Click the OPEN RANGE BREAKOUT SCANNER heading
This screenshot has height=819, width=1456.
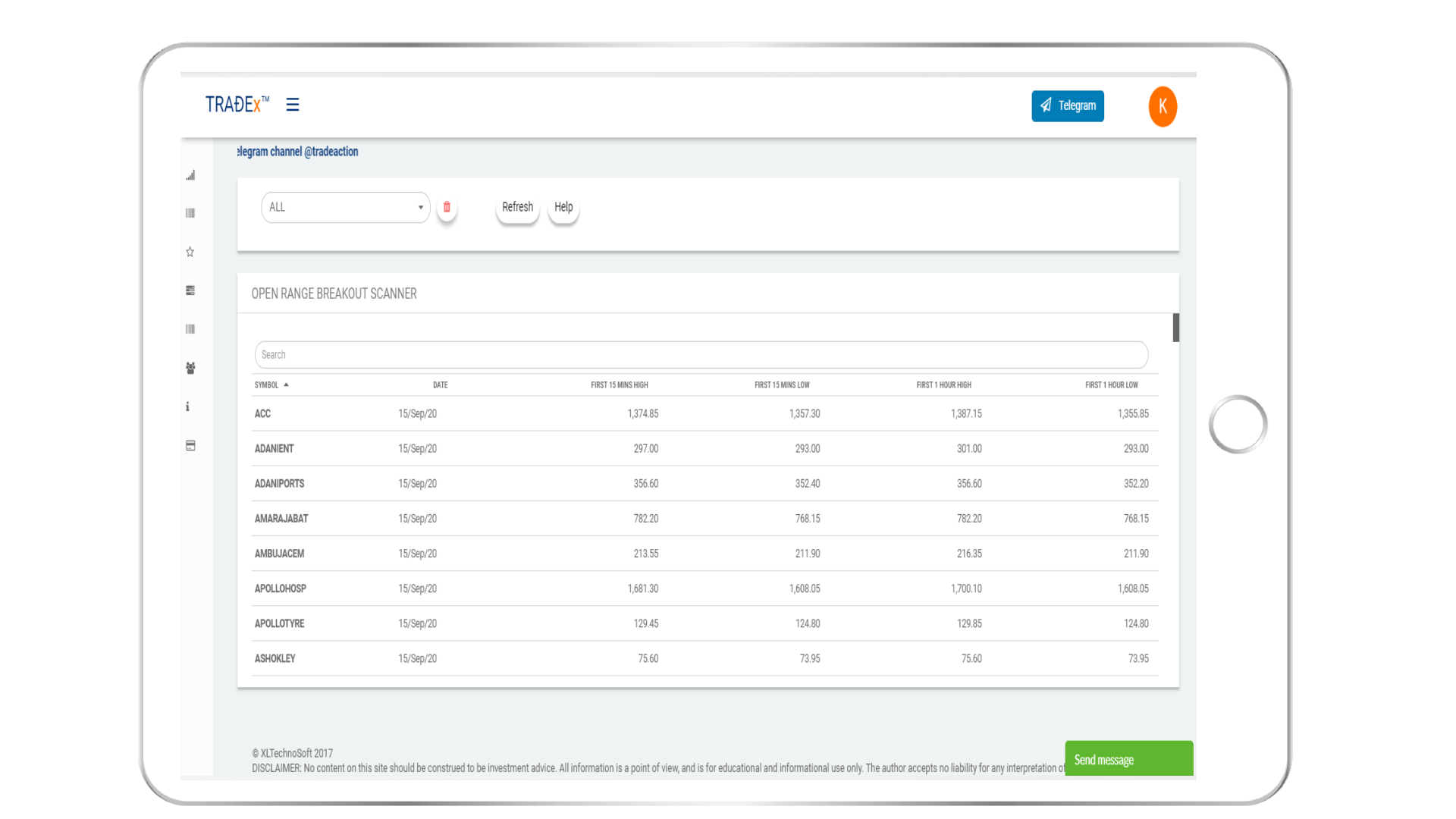(334, 293)
